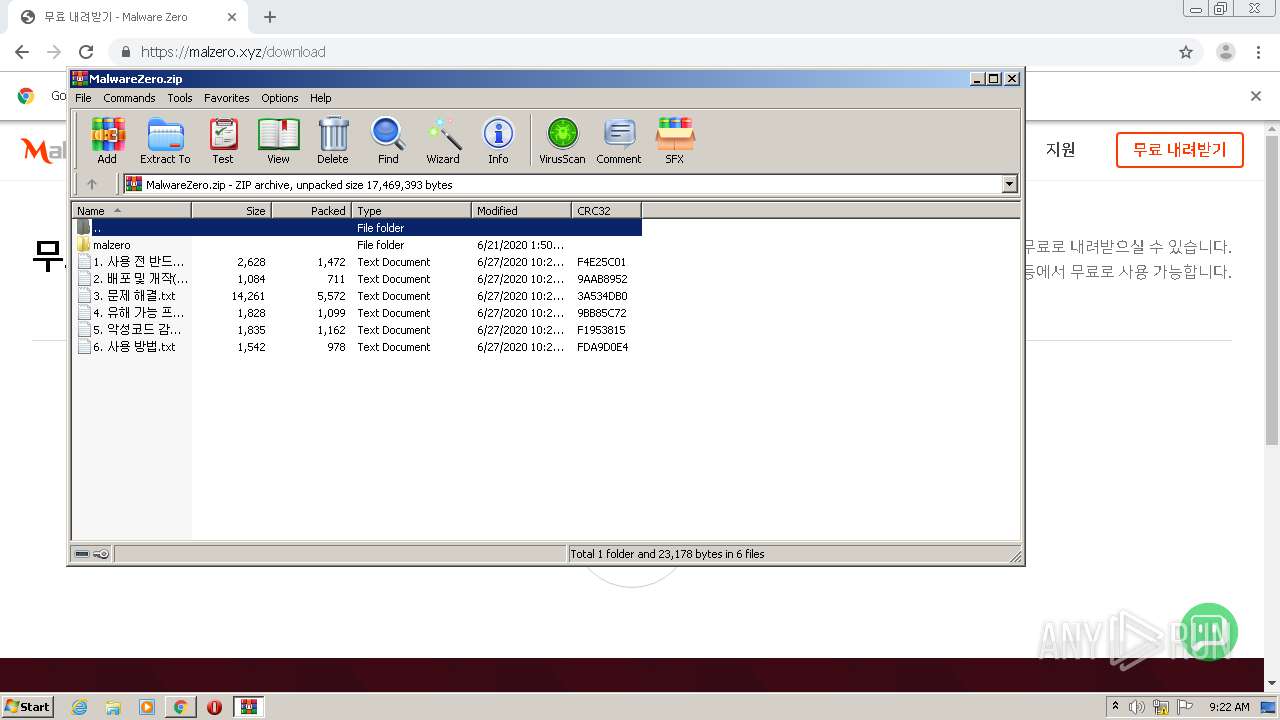The height and width of the screenshot is (720, 1280).
Task: Open Chrome profile avatar
Action: [1225, 52]
